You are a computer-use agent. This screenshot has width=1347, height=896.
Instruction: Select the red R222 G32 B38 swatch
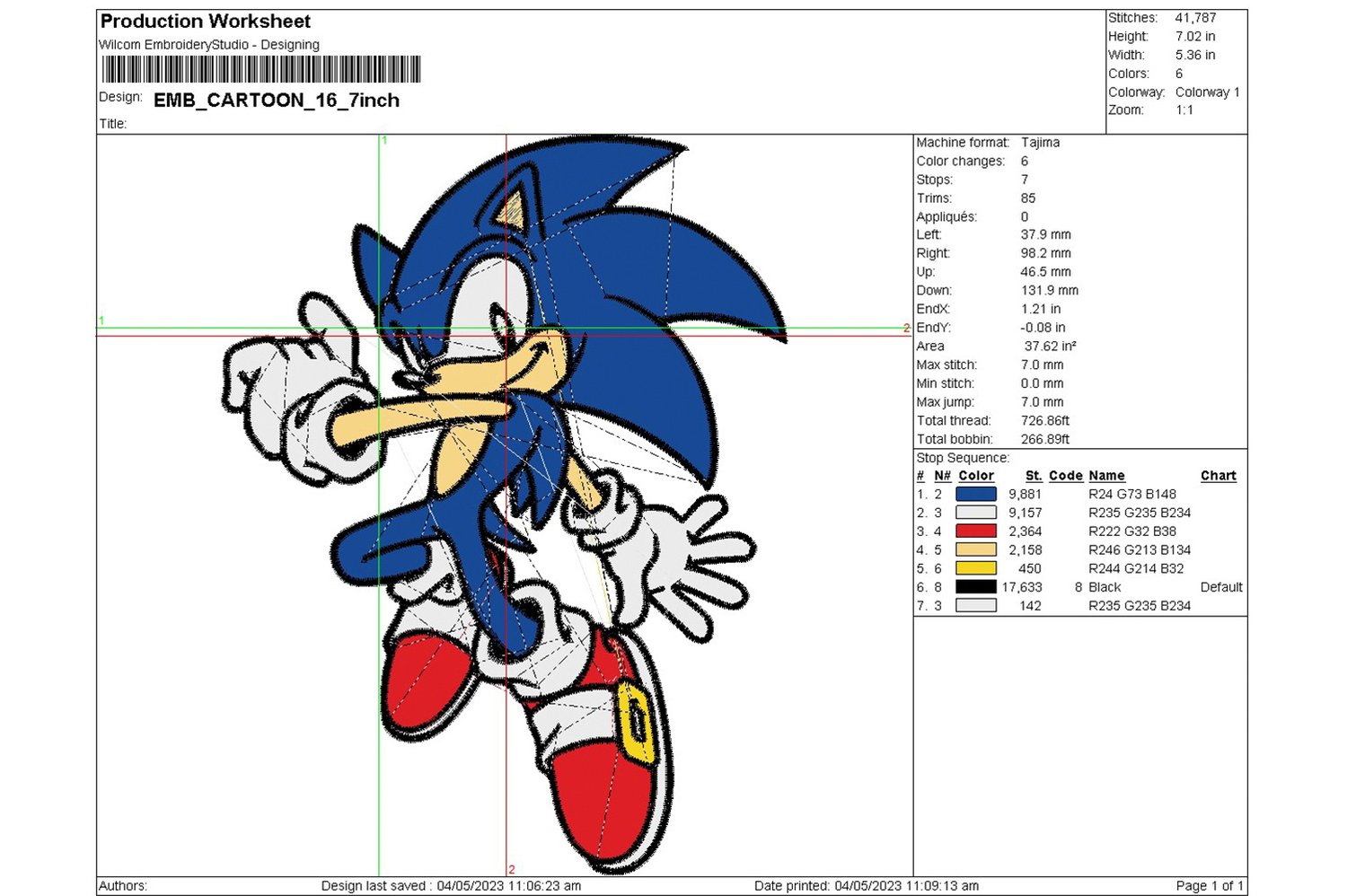pyautogui.click(x=976, y=531)
